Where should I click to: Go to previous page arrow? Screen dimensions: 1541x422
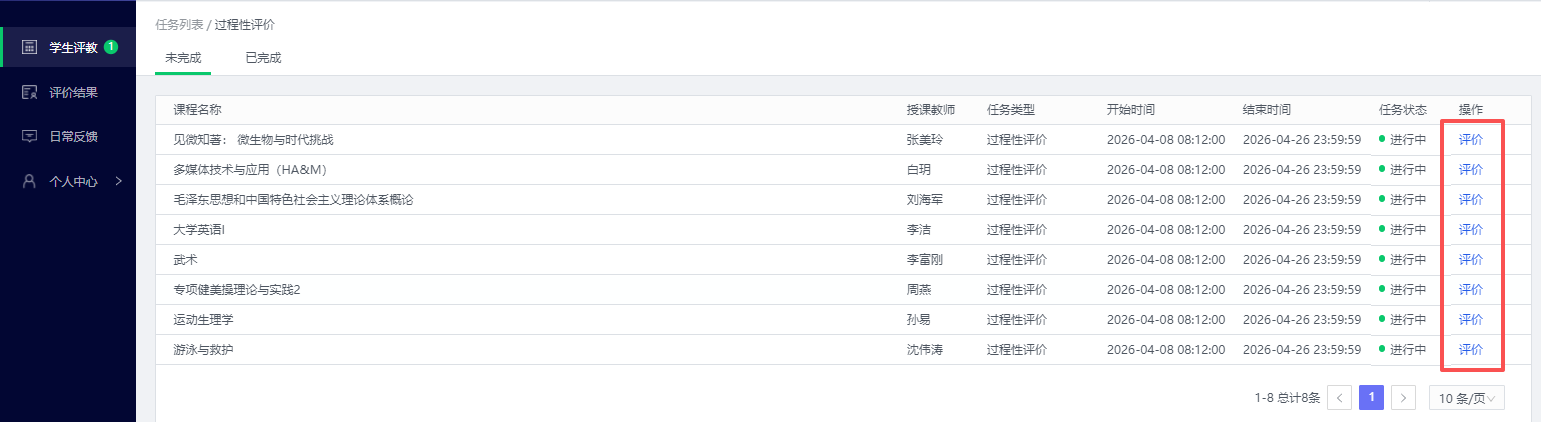pos(1340,398)
